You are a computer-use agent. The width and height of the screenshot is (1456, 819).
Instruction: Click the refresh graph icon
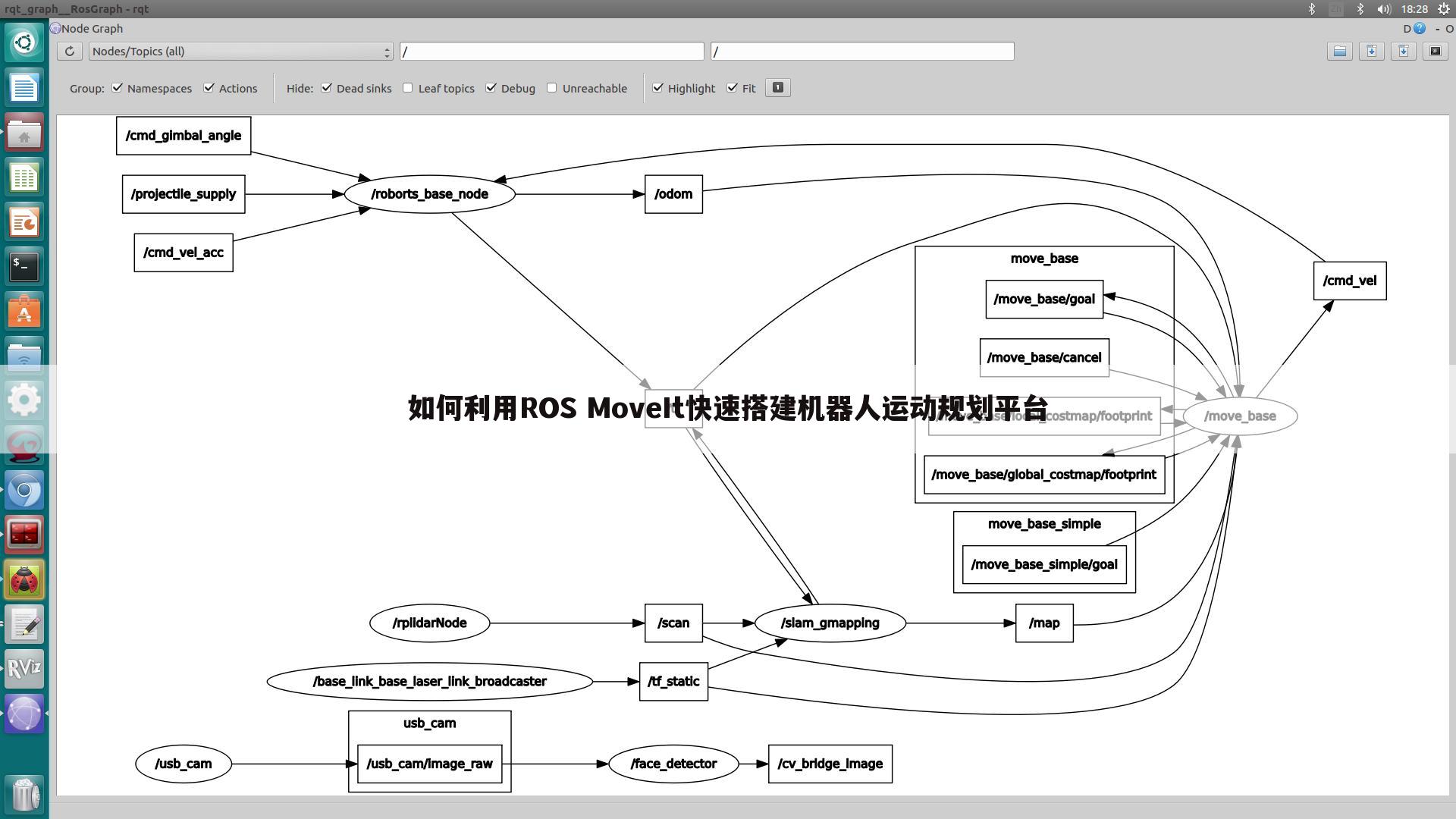coord(69,51)
